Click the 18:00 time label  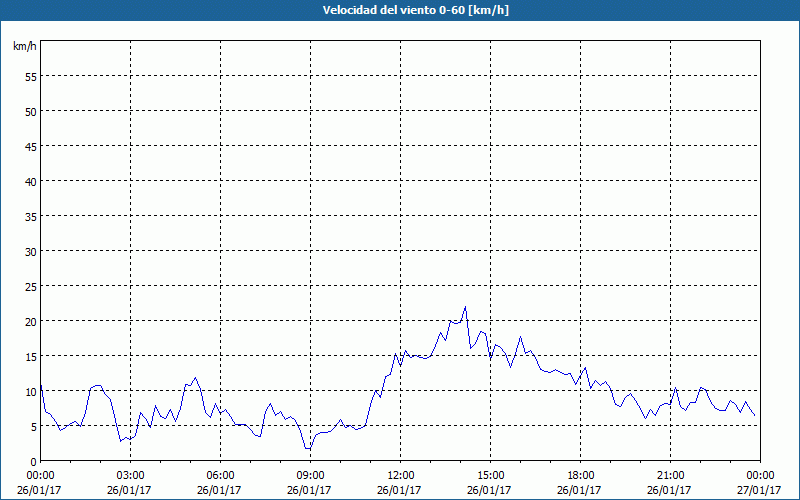click(581, 476)
